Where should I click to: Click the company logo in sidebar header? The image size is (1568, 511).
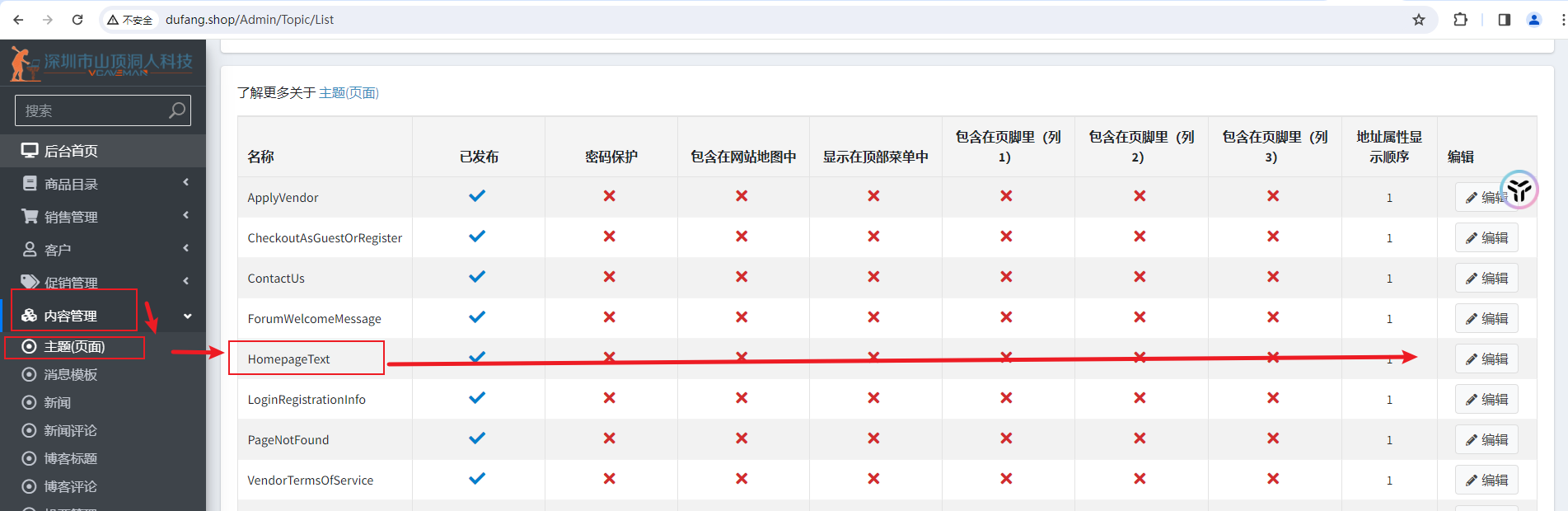(102, 63)
